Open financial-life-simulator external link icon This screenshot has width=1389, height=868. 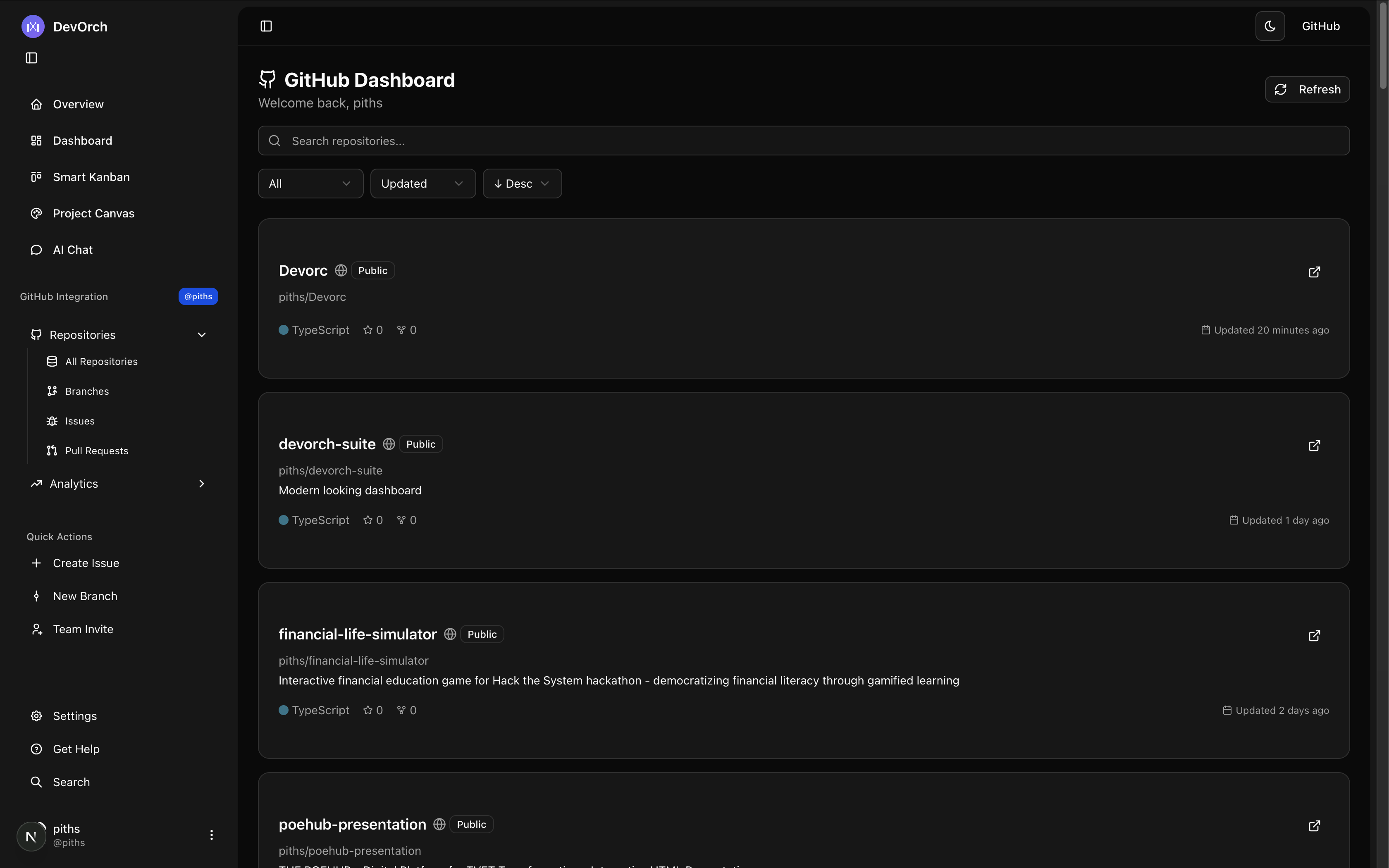[1314, 636]
